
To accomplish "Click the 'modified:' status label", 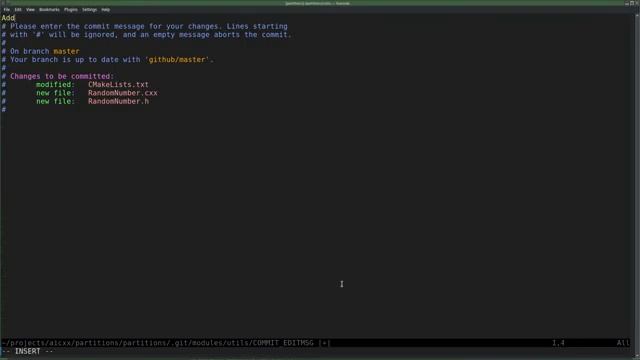I will click(56, 84).
